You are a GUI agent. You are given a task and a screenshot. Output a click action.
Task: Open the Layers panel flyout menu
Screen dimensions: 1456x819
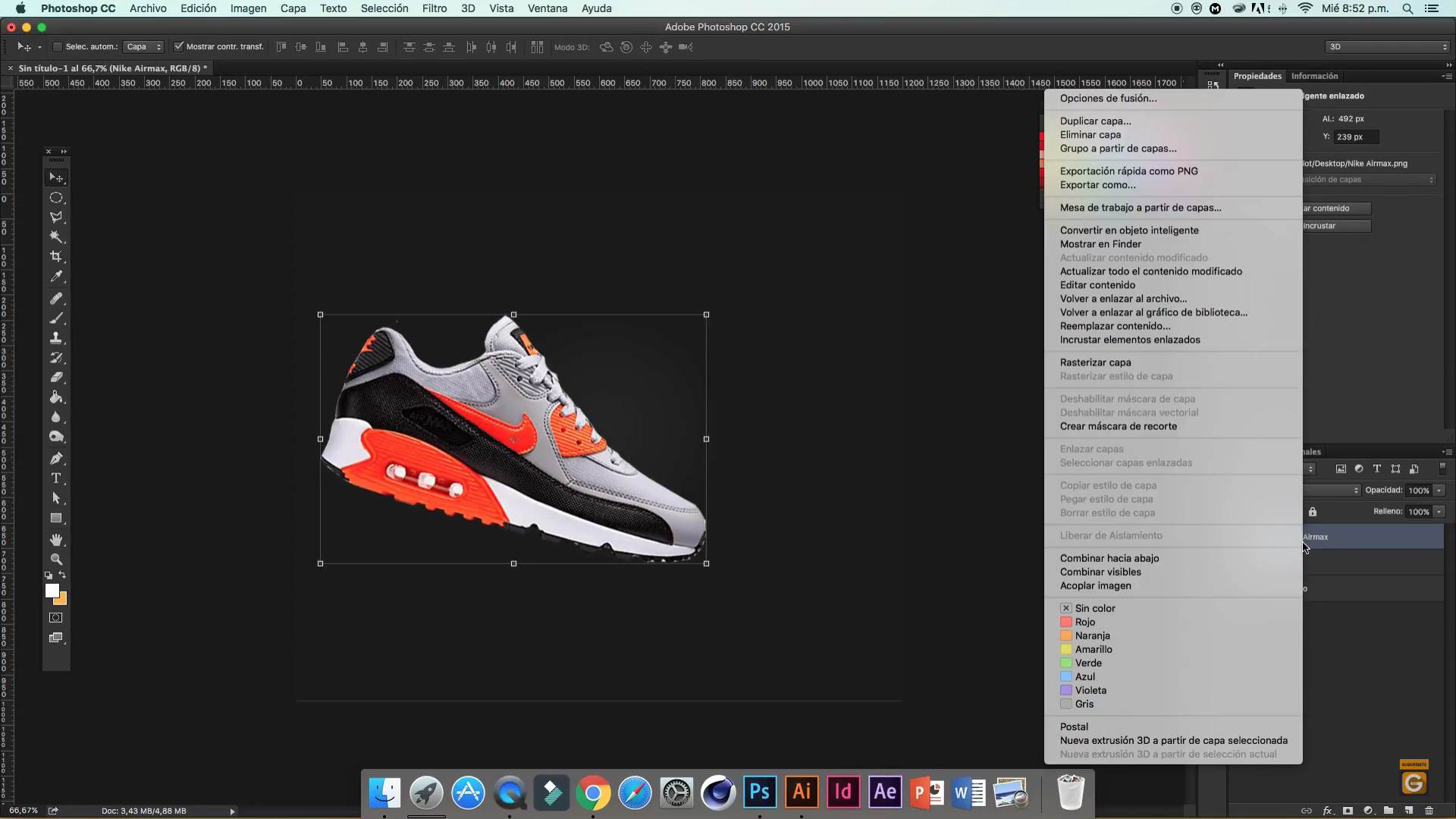(x=1447, y=452)
